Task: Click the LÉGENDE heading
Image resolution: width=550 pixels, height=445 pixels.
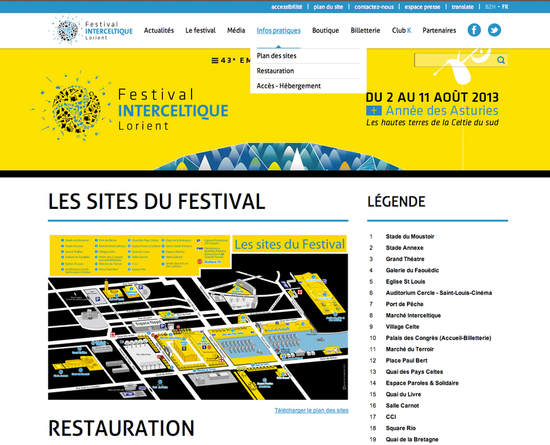Action: pyautogui.click(x=396, y=202)
